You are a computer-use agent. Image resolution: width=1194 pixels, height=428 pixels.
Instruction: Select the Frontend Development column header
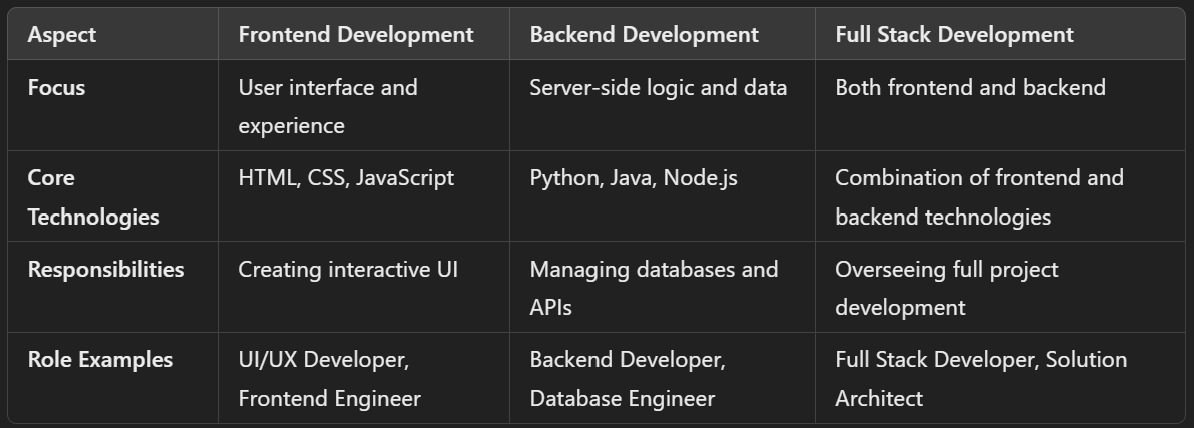[x=355, y=34]
